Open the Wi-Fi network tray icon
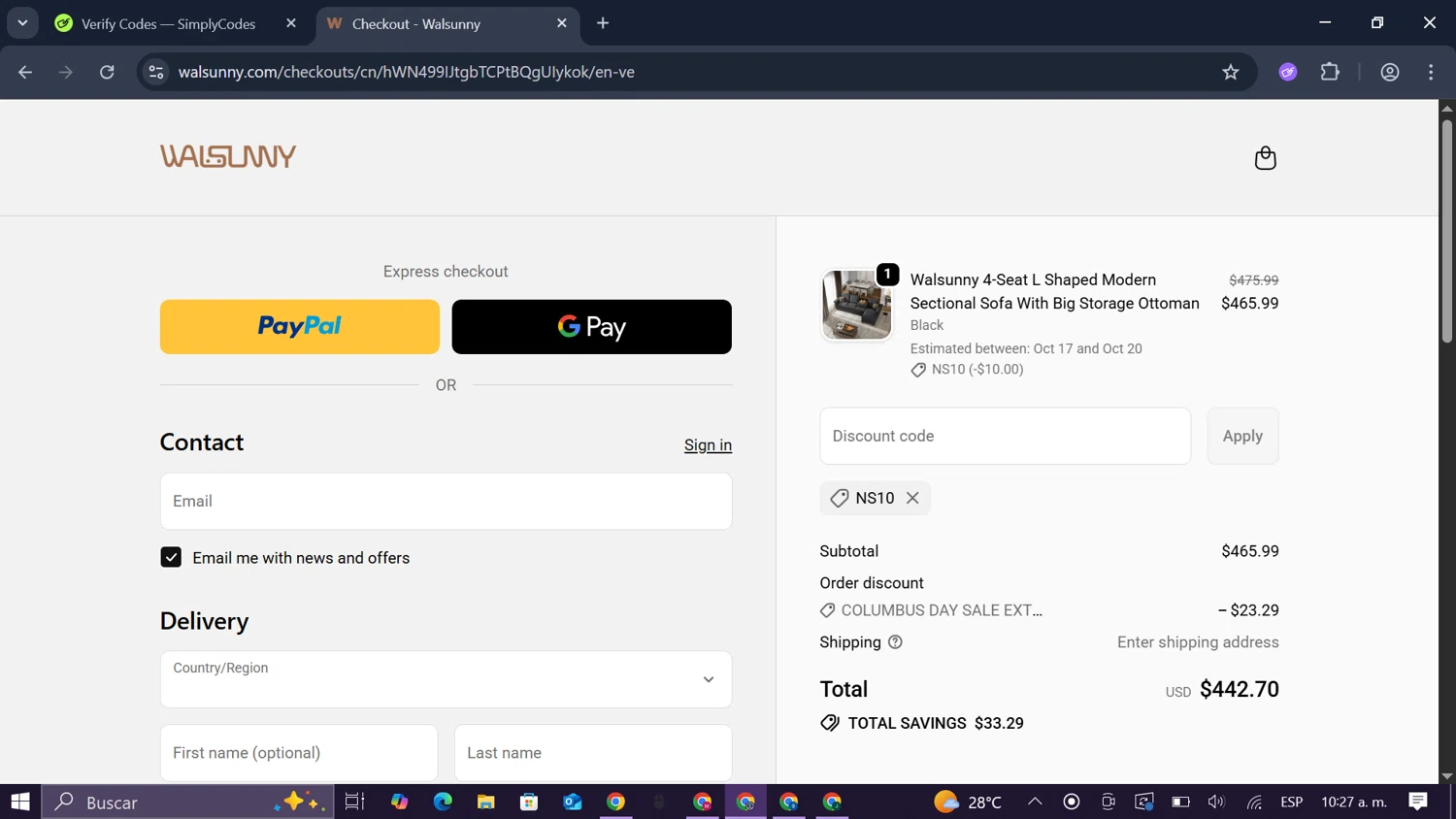 click(1255, 802)
